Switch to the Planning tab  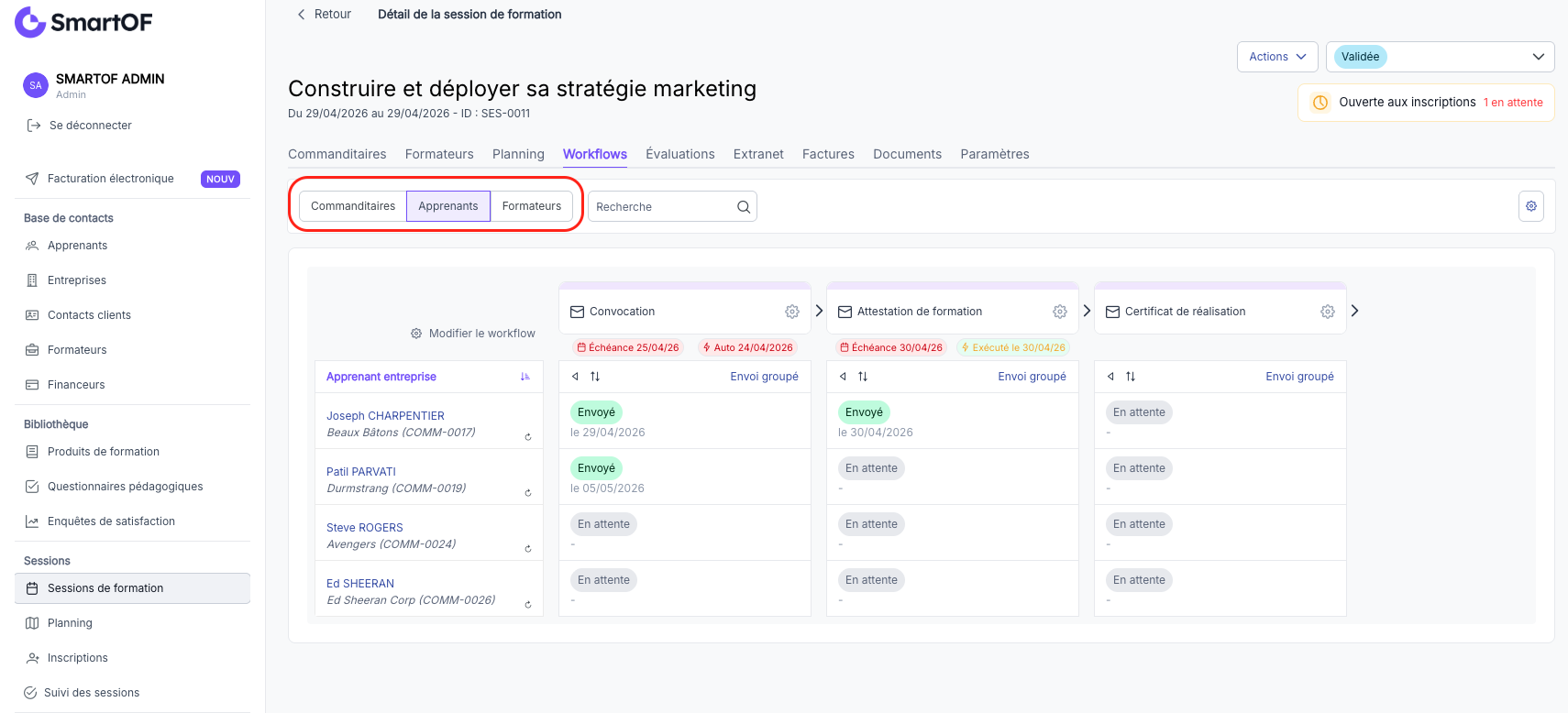(x=518, y=154)
